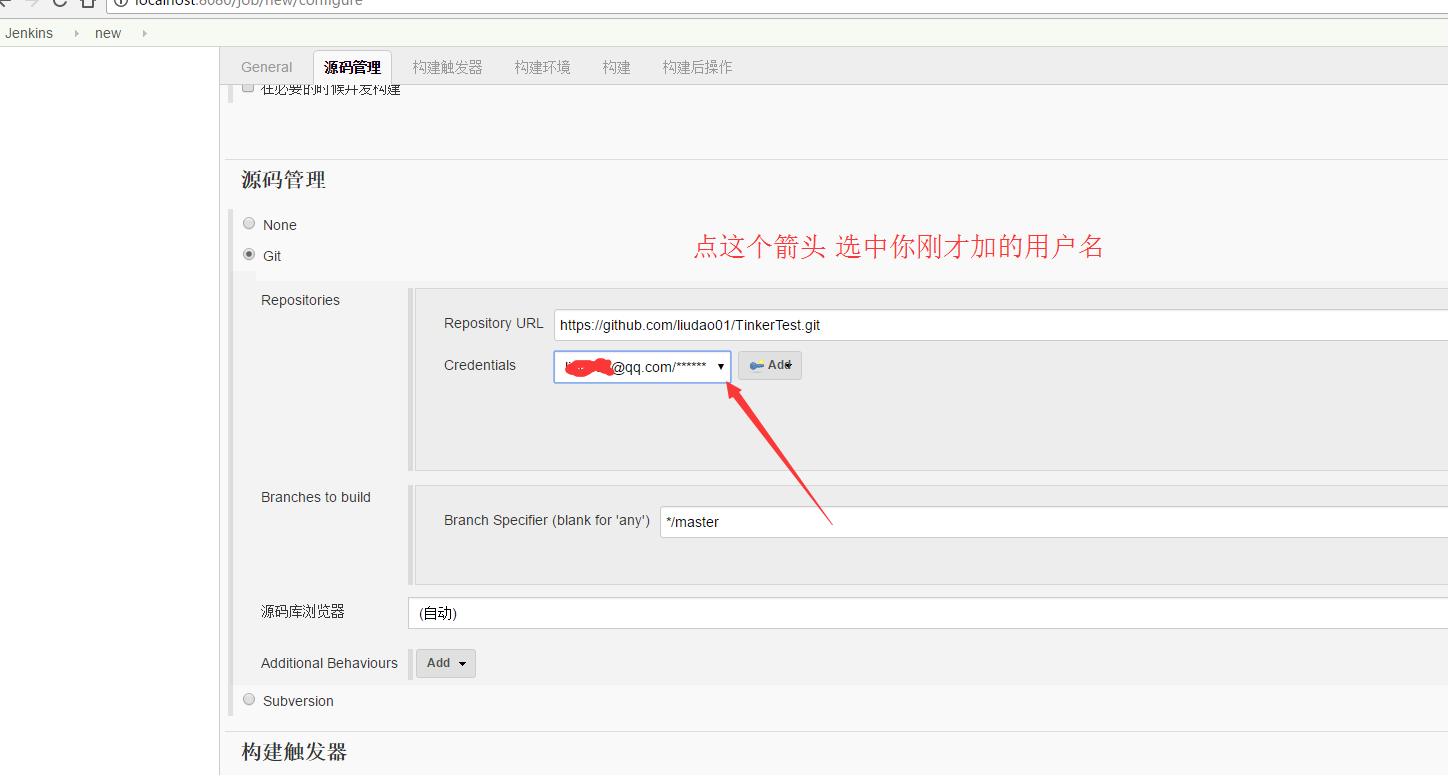Open the 构建环境 tab
This screenshot has height=775, width=1448.
[x=542, y=67]
